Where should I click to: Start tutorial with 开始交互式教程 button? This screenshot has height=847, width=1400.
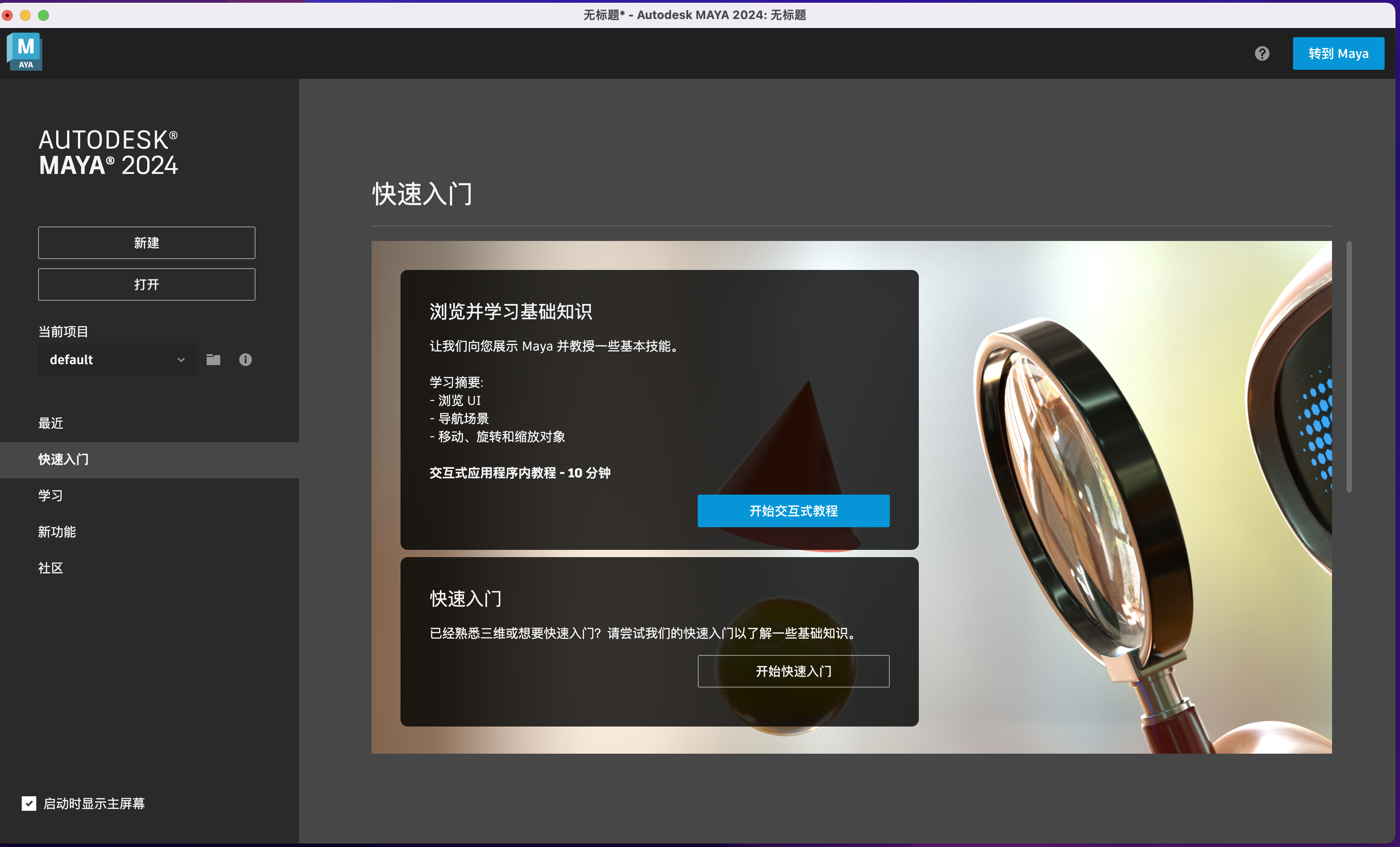[x=793, y=511]
